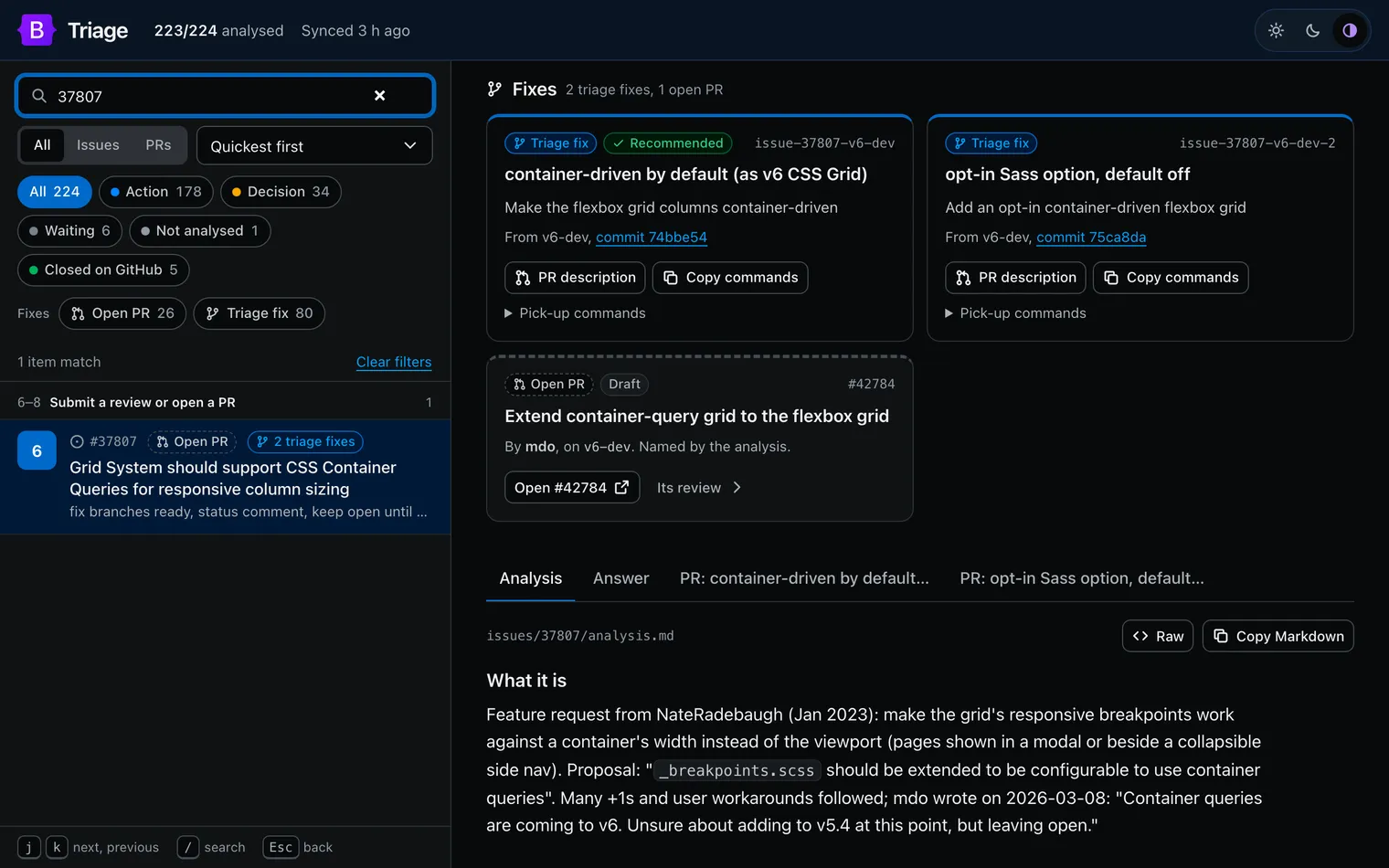Click the Clear filters link
1389x868 pixels.
tap(394, 362)
